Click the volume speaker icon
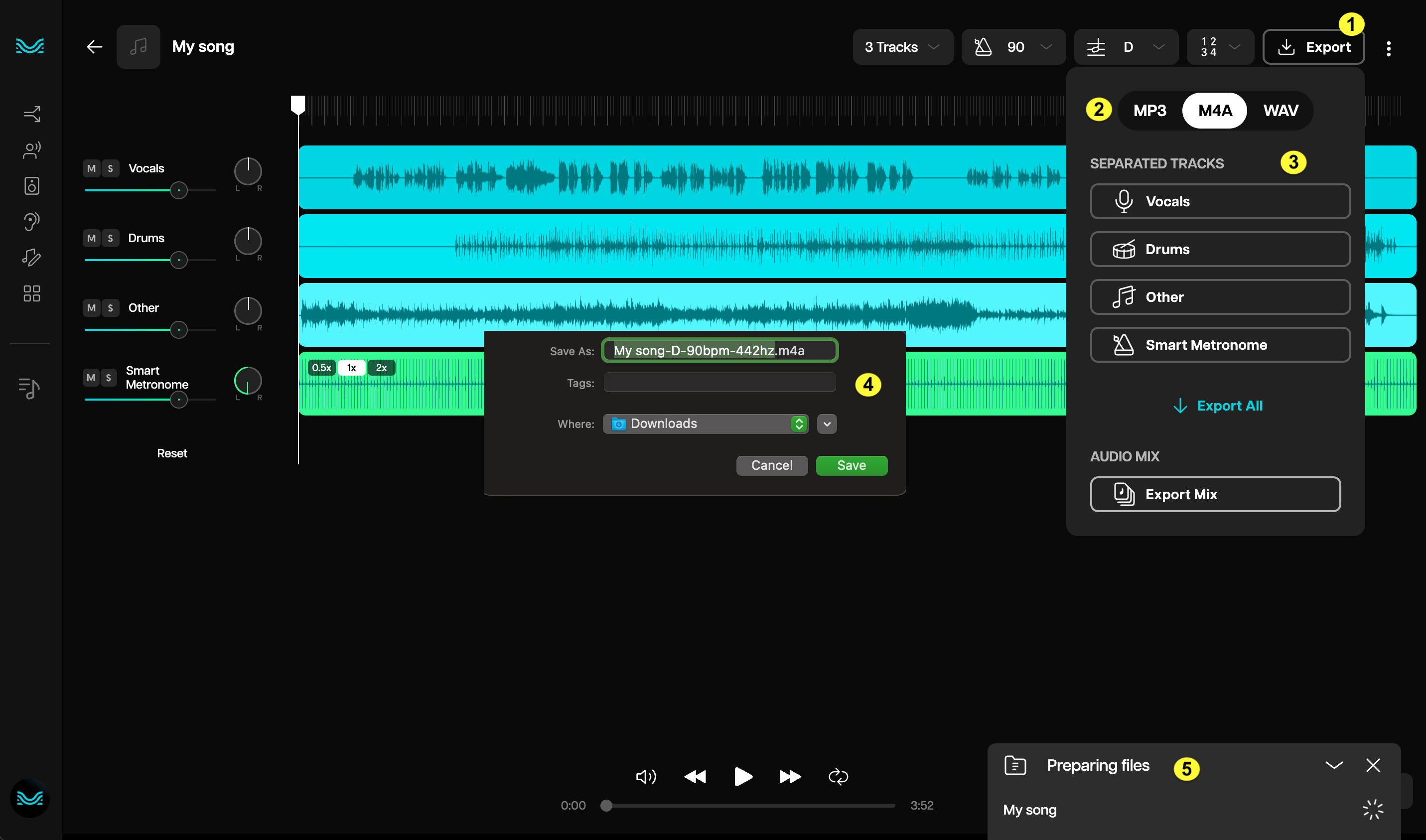The height and width of the screenshot is (840, 1426). [646, 777]
